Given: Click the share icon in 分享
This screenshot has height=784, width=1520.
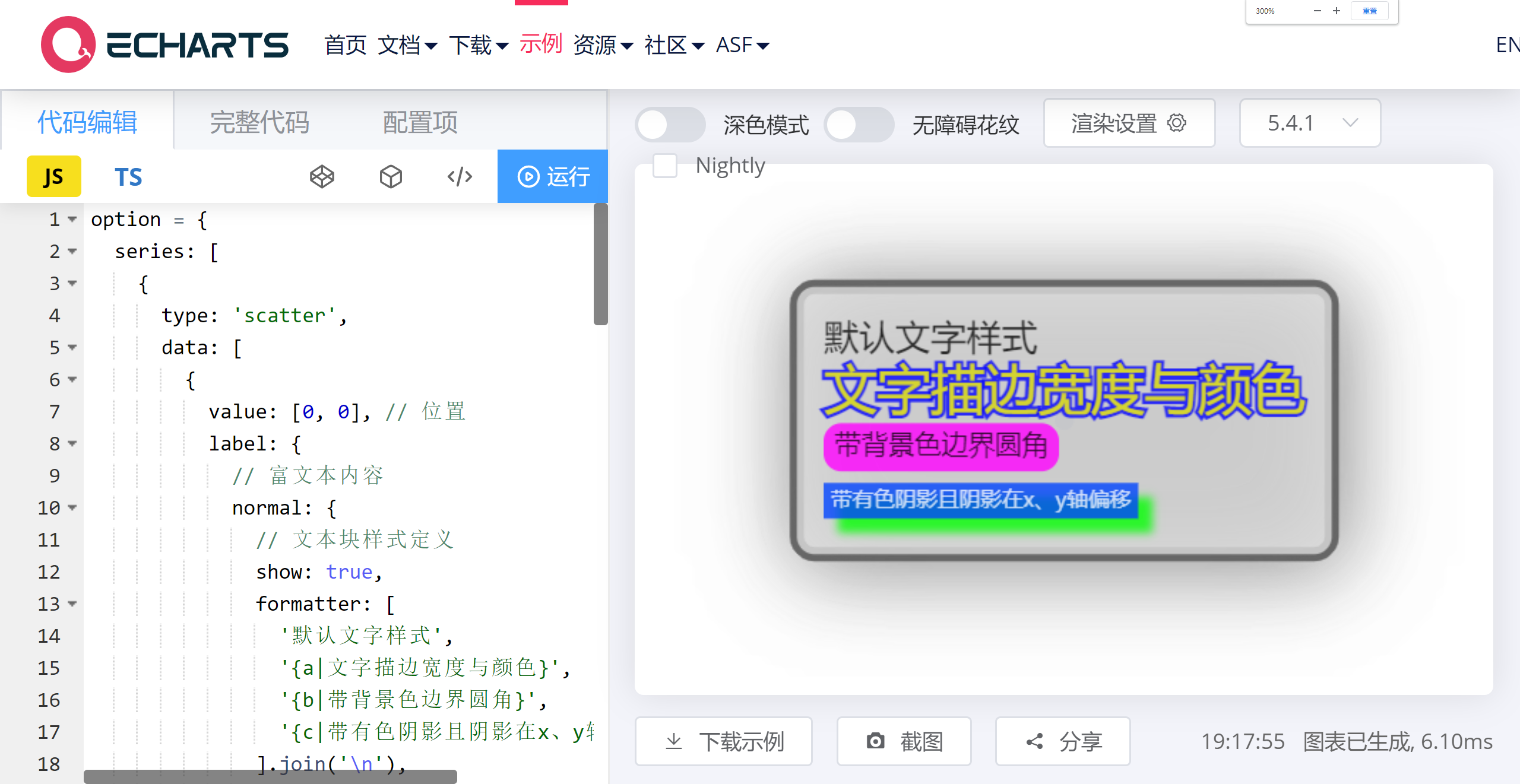Looking at the screenshot, I should click(x=1035, y=741).
